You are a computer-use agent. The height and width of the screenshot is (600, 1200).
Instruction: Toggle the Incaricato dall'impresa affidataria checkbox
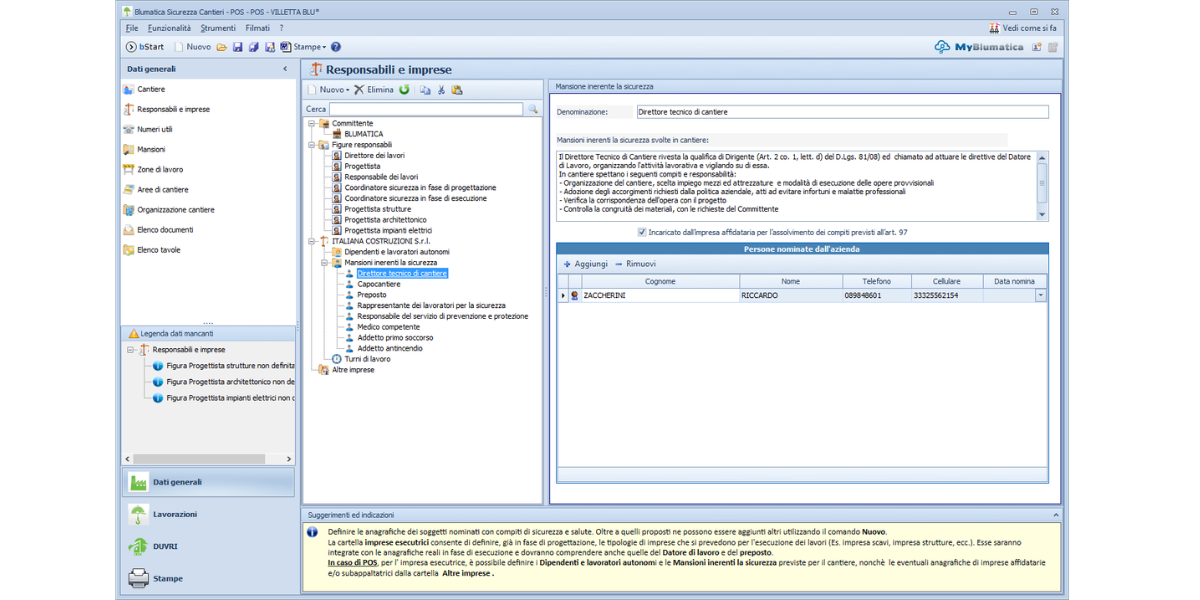(642, 232)
